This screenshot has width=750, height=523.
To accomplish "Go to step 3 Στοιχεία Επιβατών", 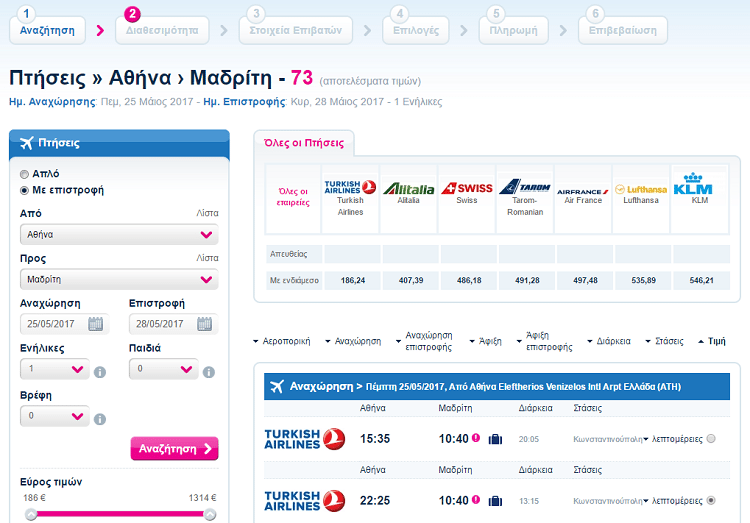I will (x=296, y=30).
